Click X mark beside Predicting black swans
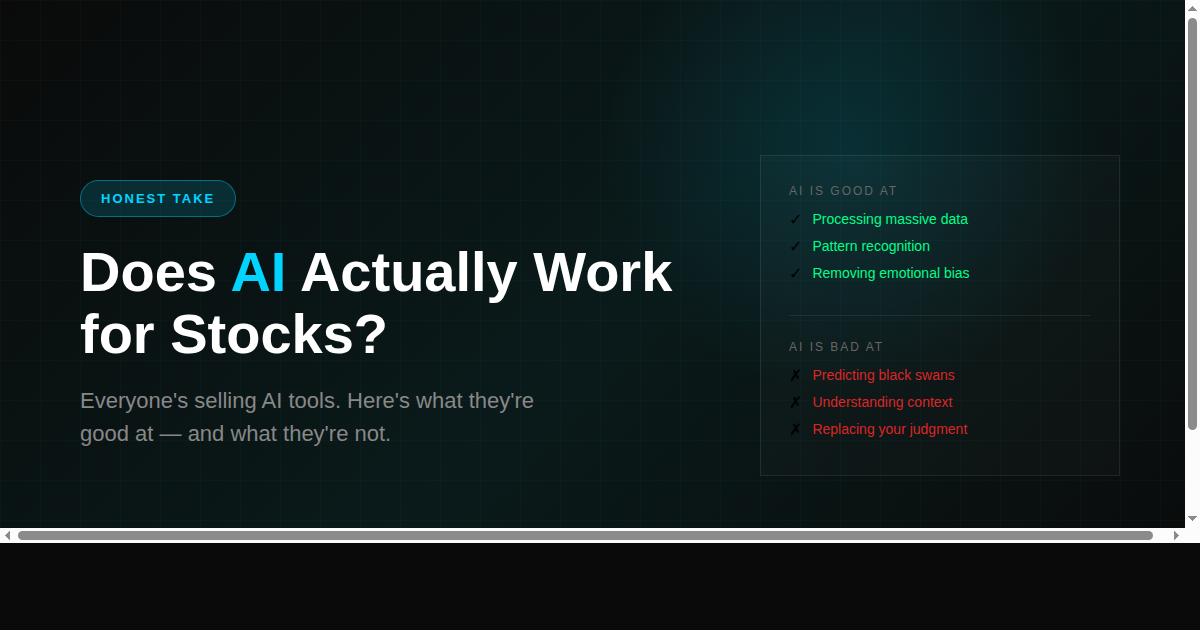This screenshot has height=630, width=1200. (x=795, y=375)
